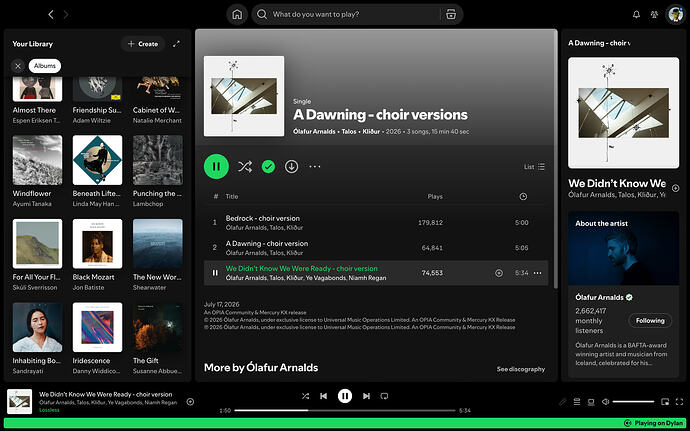Click the main view scrollbar
690x431 pixels.
pyautogui.click(x=556, y=159)
